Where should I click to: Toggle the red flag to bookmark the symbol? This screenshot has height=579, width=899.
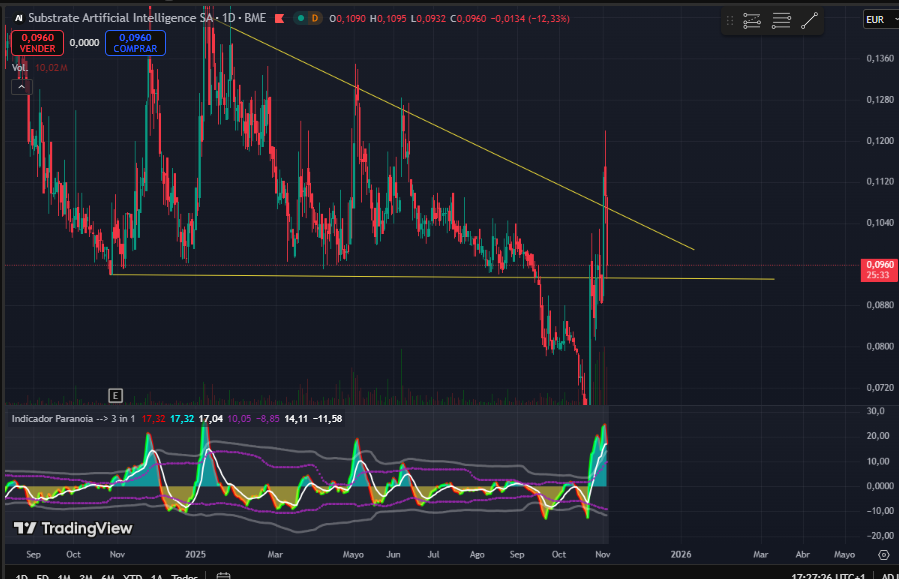[278, 18]
